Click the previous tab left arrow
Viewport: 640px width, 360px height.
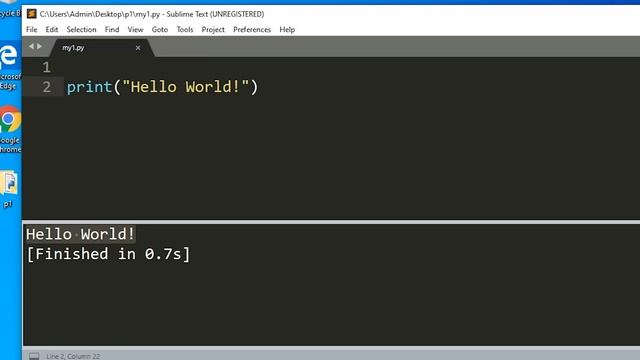(x=31, y=47)
